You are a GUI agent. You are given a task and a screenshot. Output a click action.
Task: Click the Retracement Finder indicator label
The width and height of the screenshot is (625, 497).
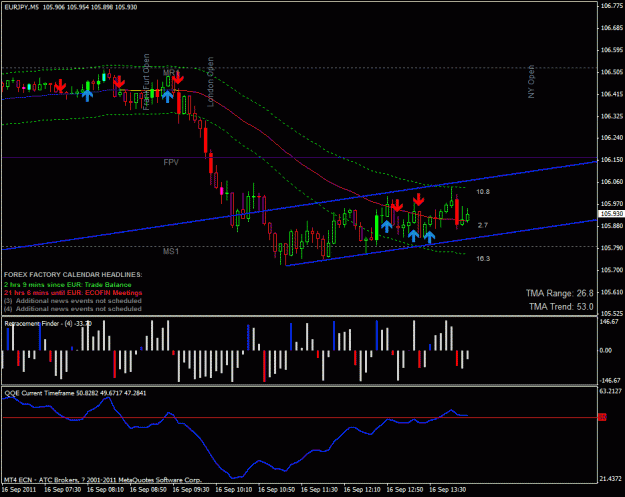(x=48, y=323)
